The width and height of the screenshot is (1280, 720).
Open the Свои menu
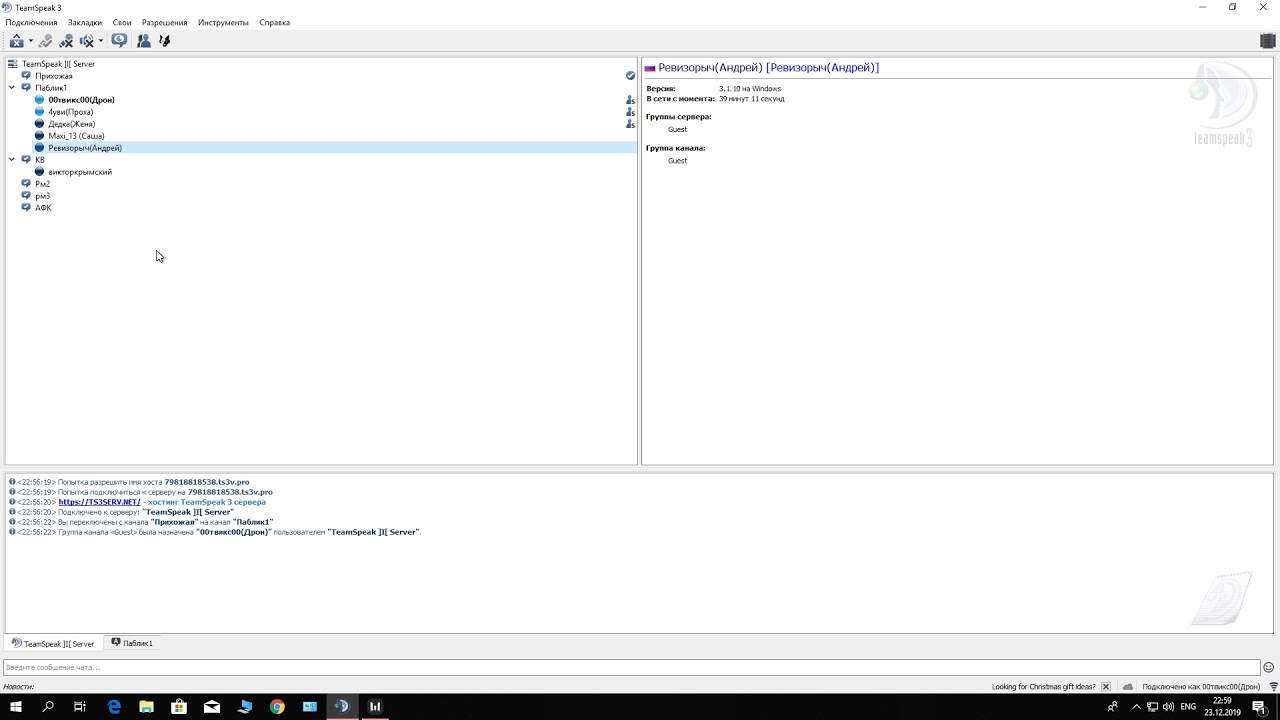pyautogui.click(x=122, y=22)
